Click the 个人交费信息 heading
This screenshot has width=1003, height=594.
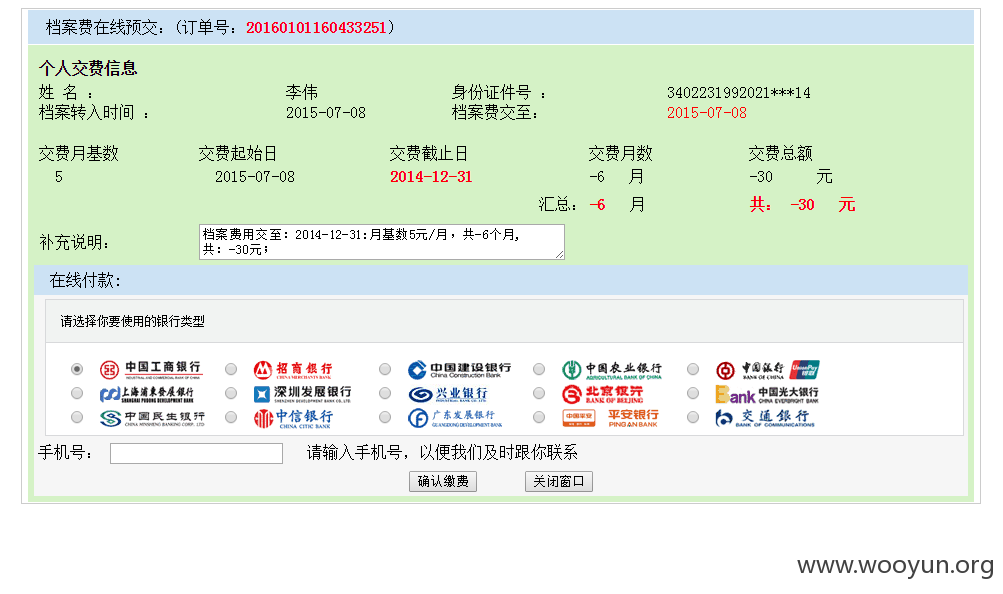[x=88, y=68]
